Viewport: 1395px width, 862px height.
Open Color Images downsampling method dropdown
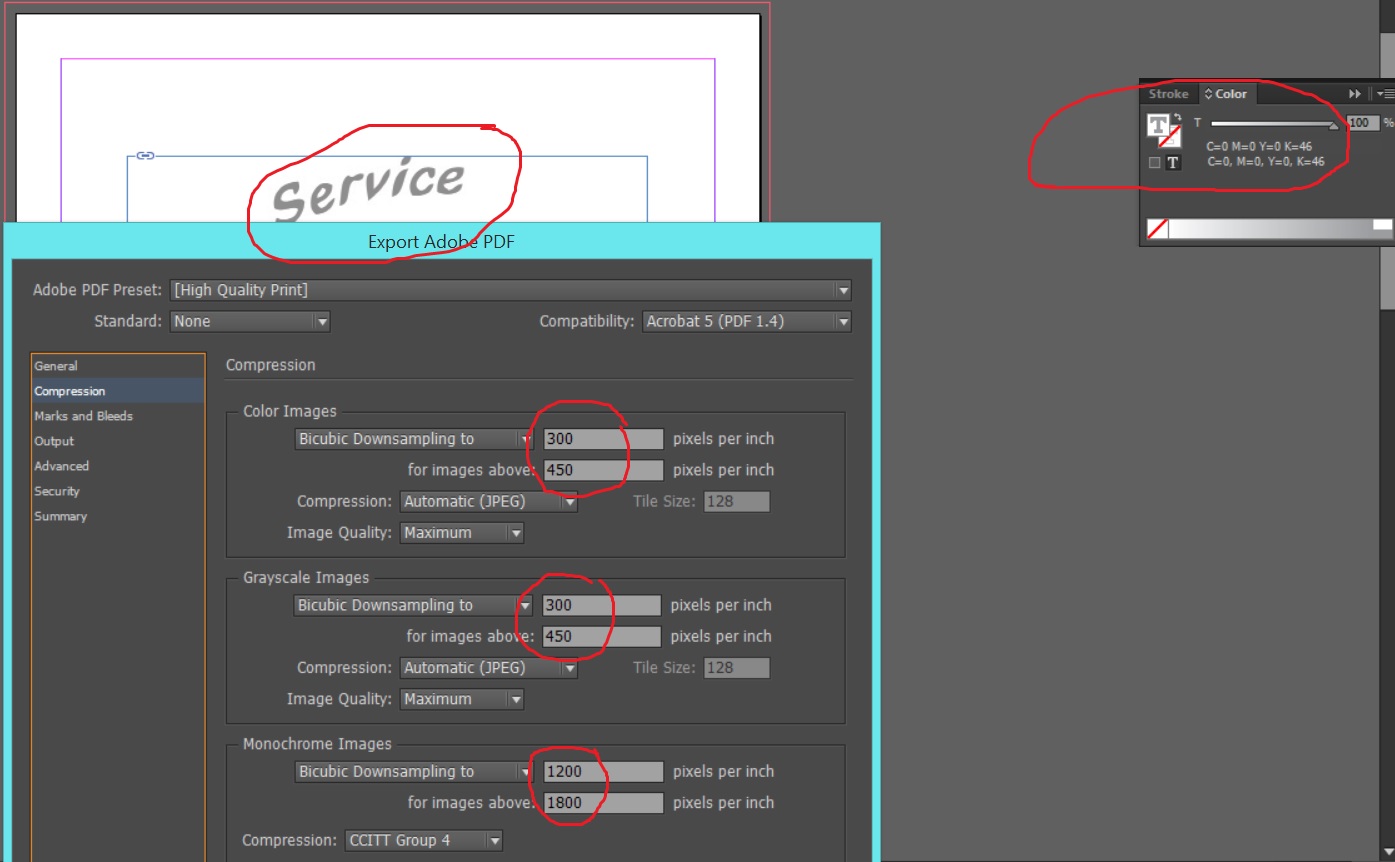tap(414, 439)
